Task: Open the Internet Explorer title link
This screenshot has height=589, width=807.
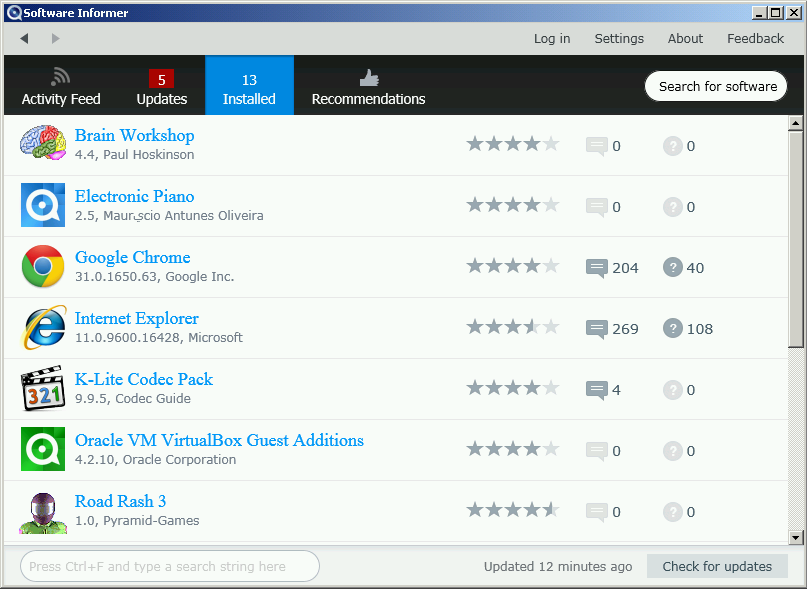Action: pyautogui.click(x=136, y=318)
